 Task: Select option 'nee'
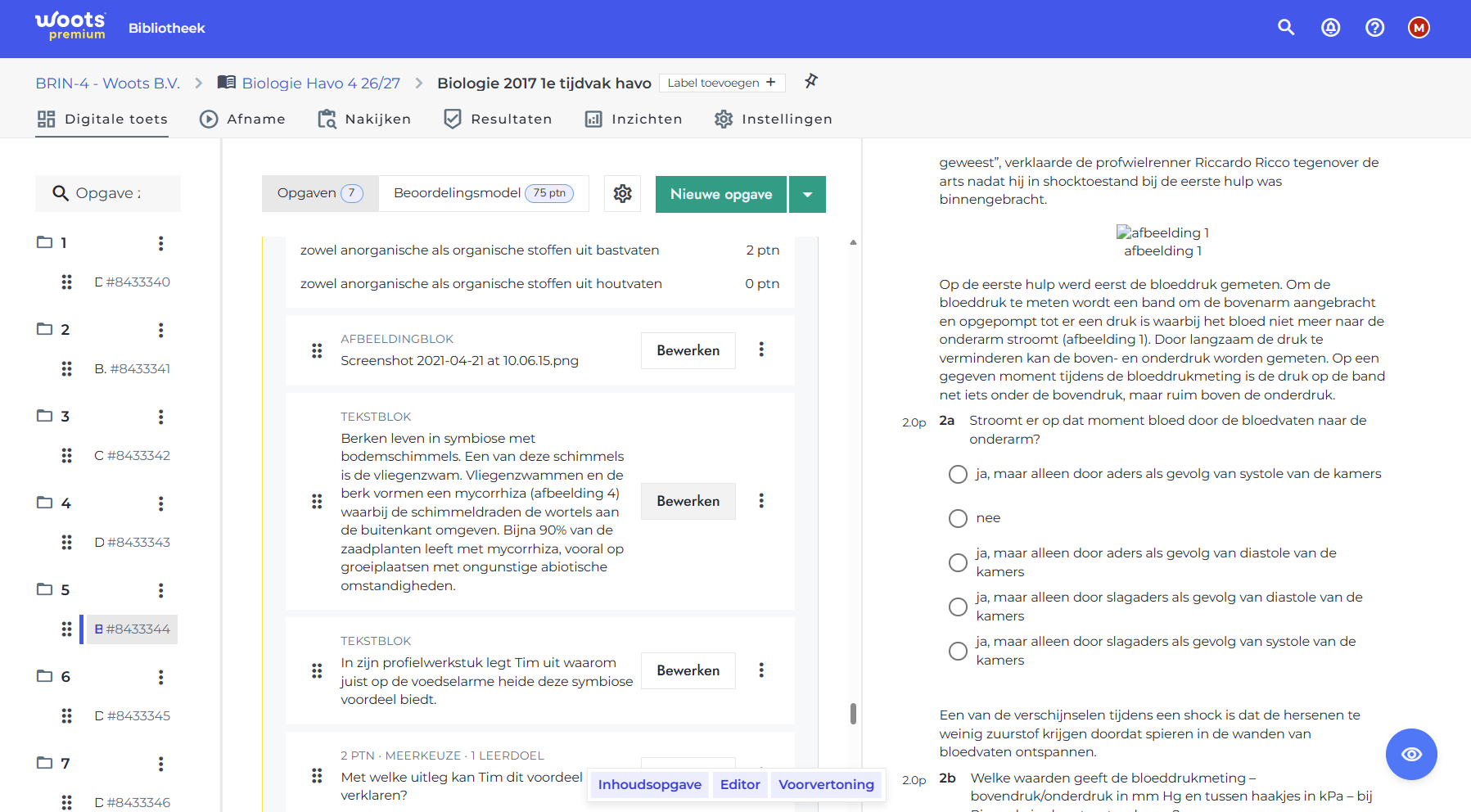click(958, 518)
